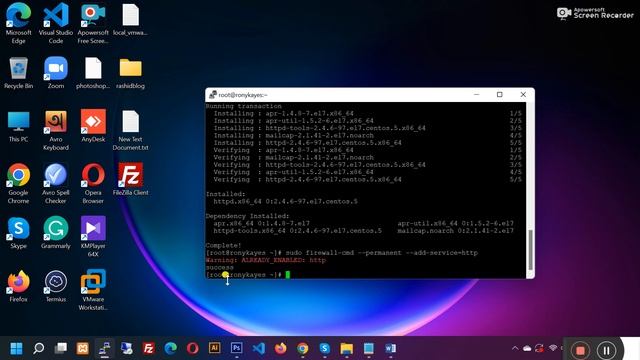Click the 'Complete!' line in terminal

pyautogui.click(x=223, y=246)
